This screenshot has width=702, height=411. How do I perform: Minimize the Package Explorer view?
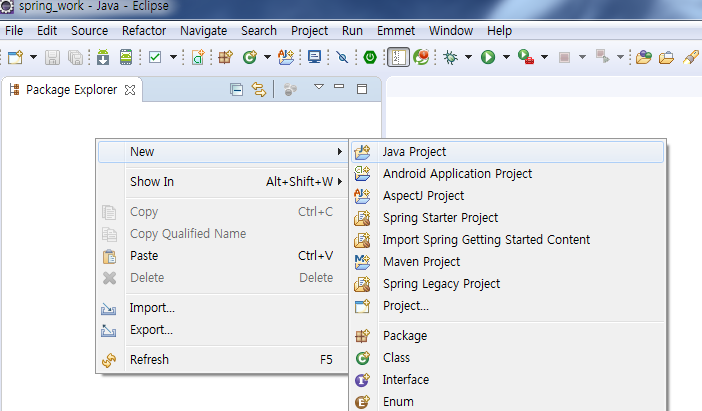339,86
